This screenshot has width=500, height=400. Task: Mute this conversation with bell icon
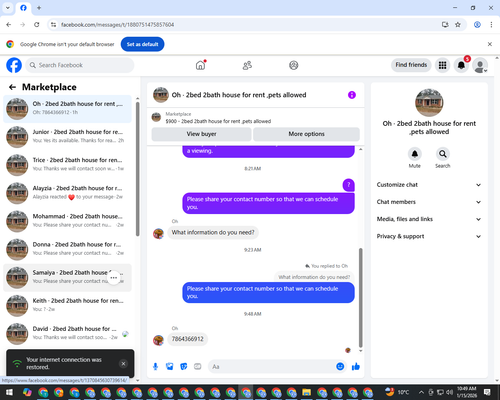coord(415,154)
